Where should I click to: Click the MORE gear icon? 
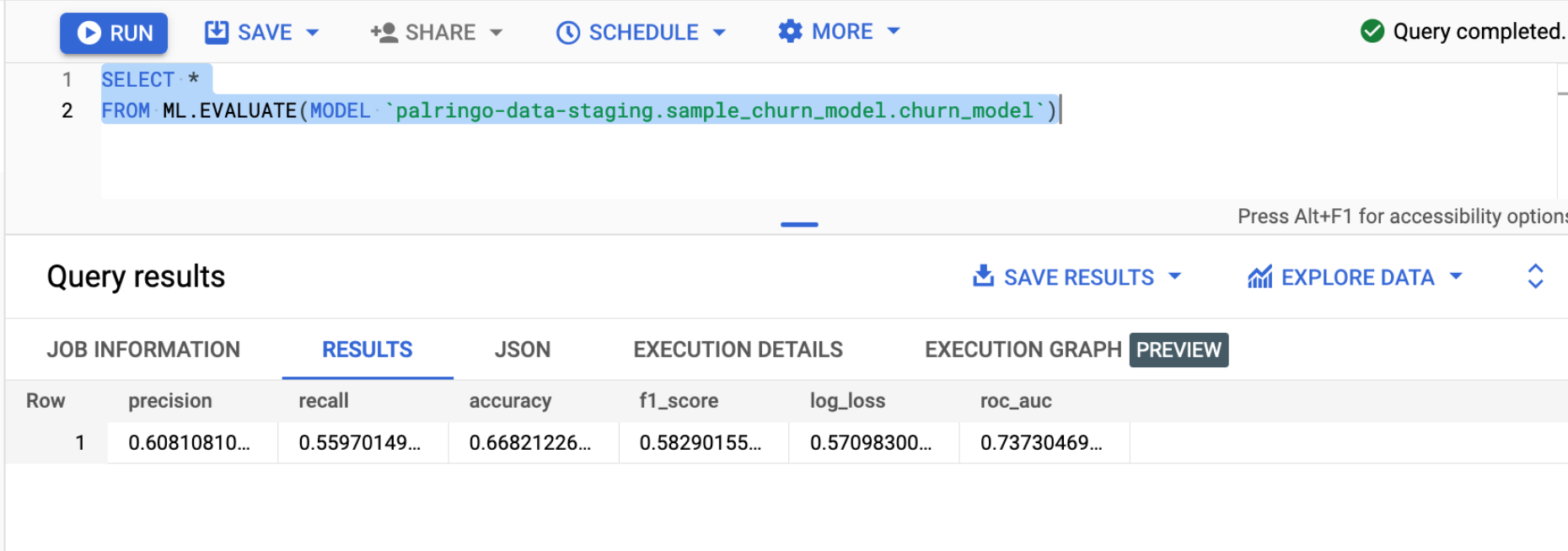790,32
